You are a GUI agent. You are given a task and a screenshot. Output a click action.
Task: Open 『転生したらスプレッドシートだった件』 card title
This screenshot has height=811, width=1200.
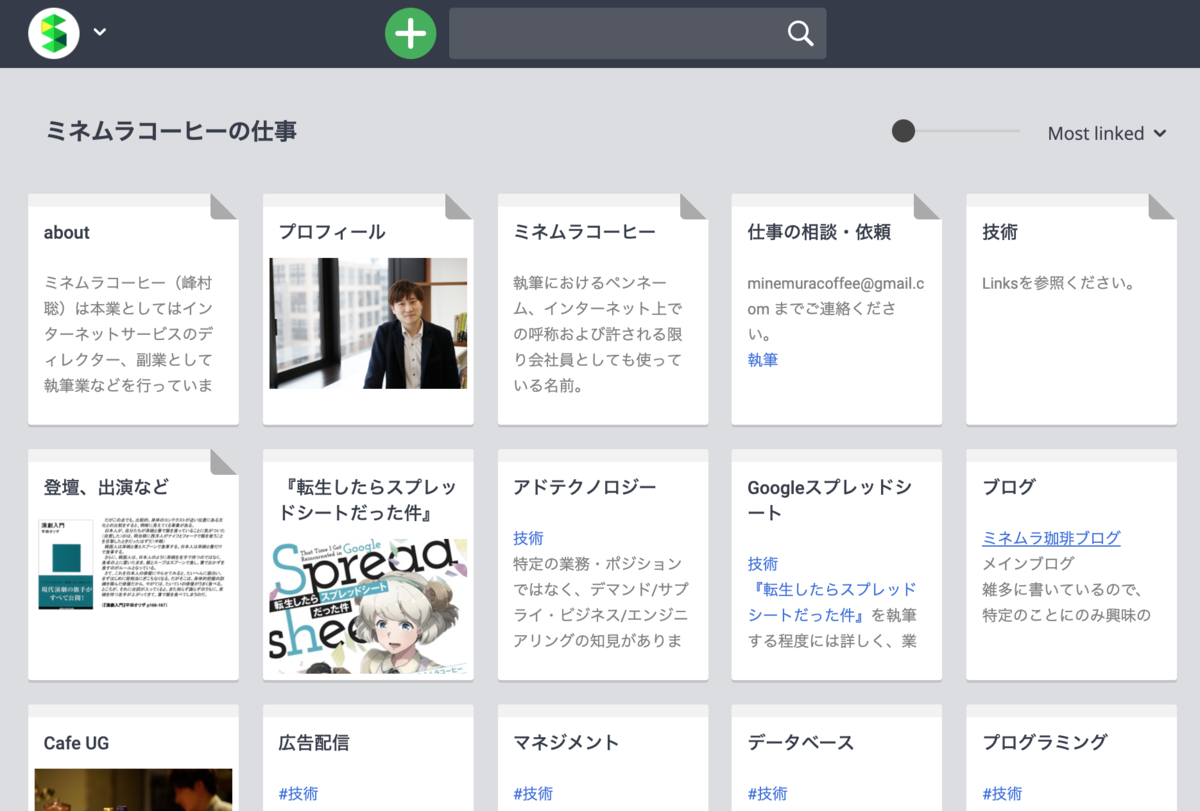coord(368,500)
